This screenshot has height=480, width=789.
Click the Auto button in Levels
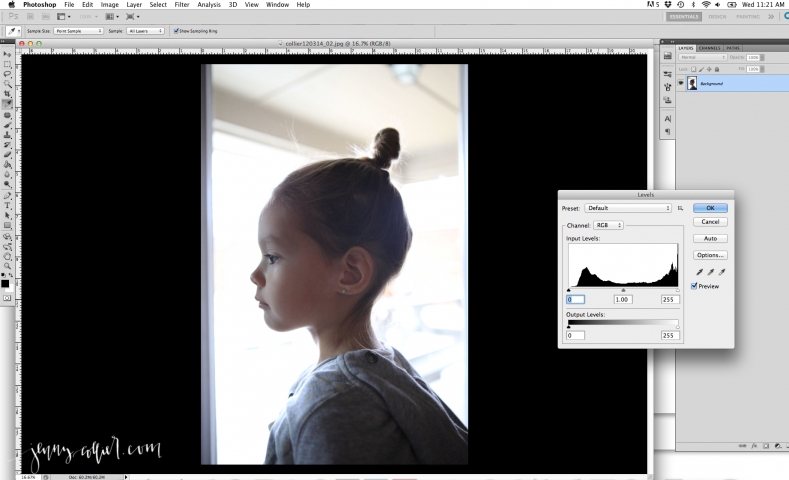[709, 238]
